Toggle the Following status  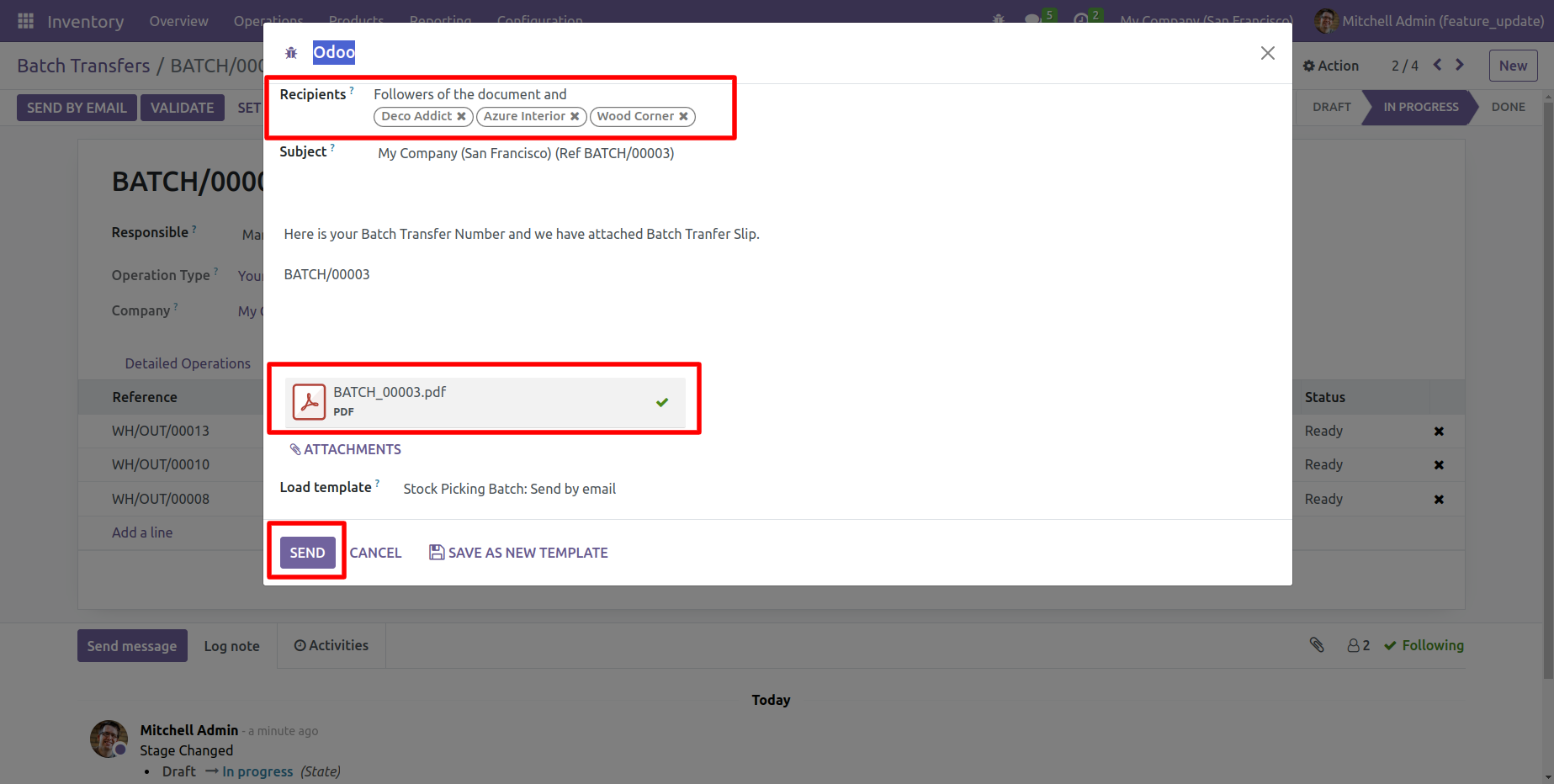click(x=1424, y=645)
